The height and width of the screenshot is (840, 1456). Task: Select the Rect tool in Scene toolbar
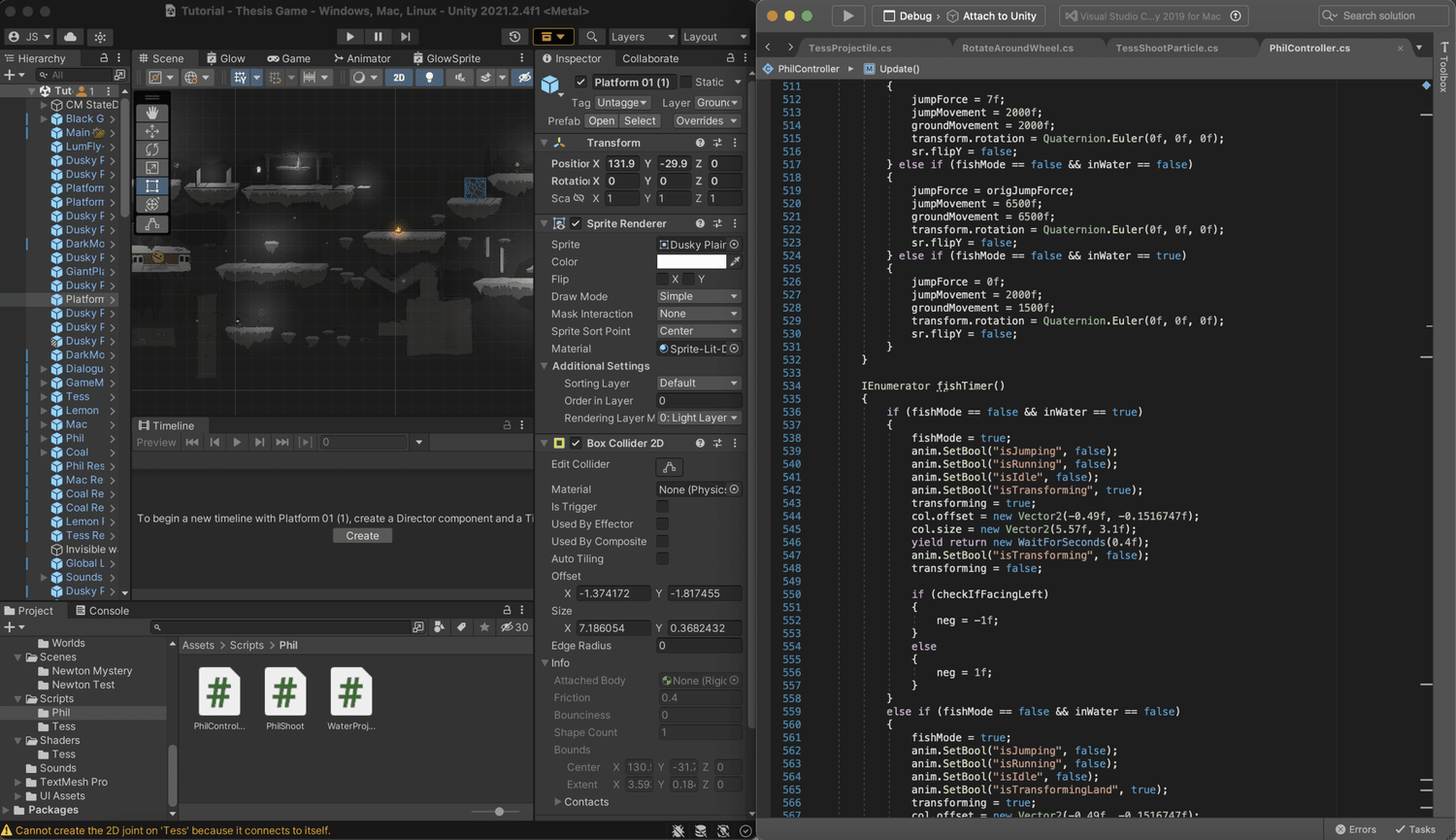(152, 186)
